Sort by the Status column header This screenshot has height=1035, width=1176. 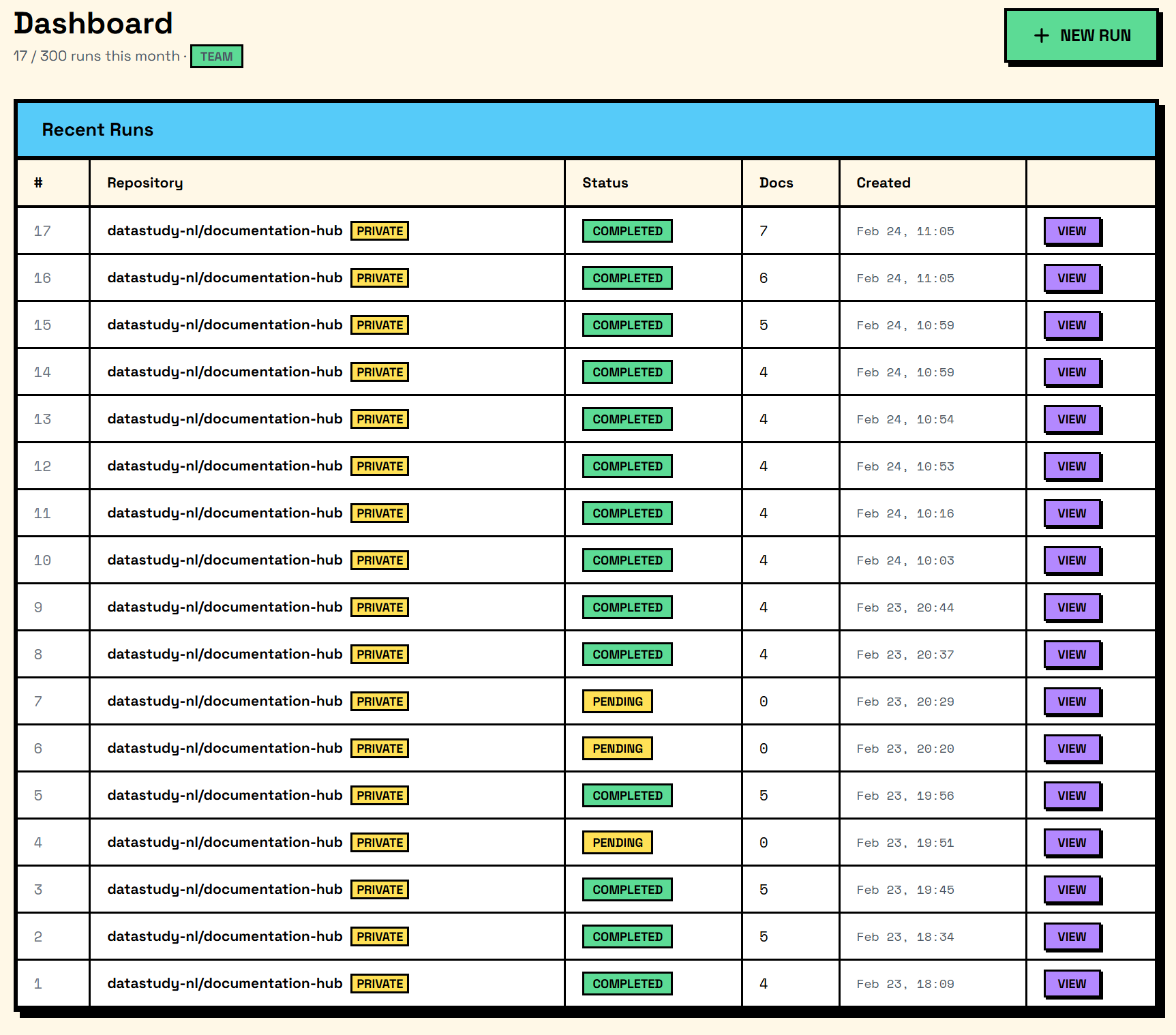tap(605, 183)
